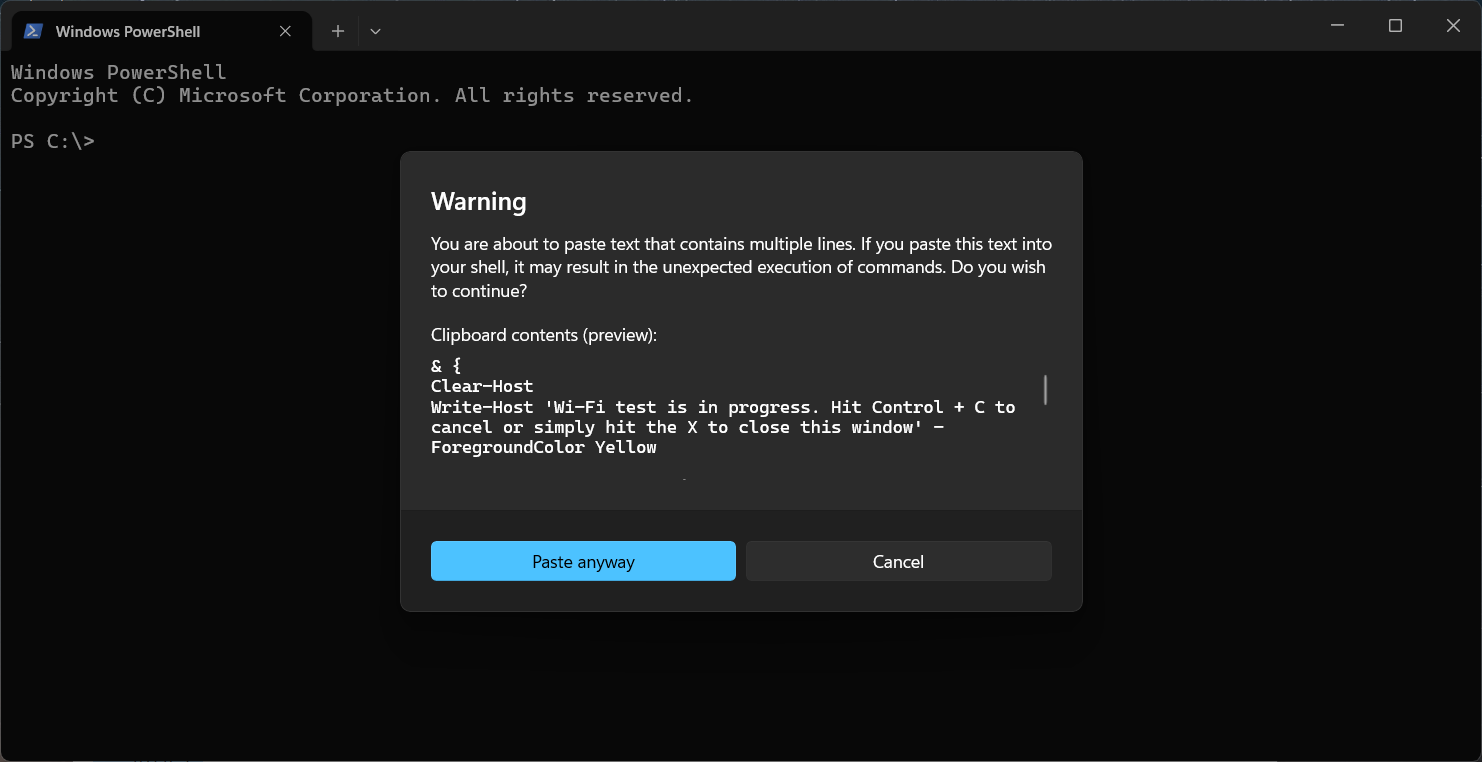Close the terminal window
The image size is (1482, 762).
[1453, 26]
